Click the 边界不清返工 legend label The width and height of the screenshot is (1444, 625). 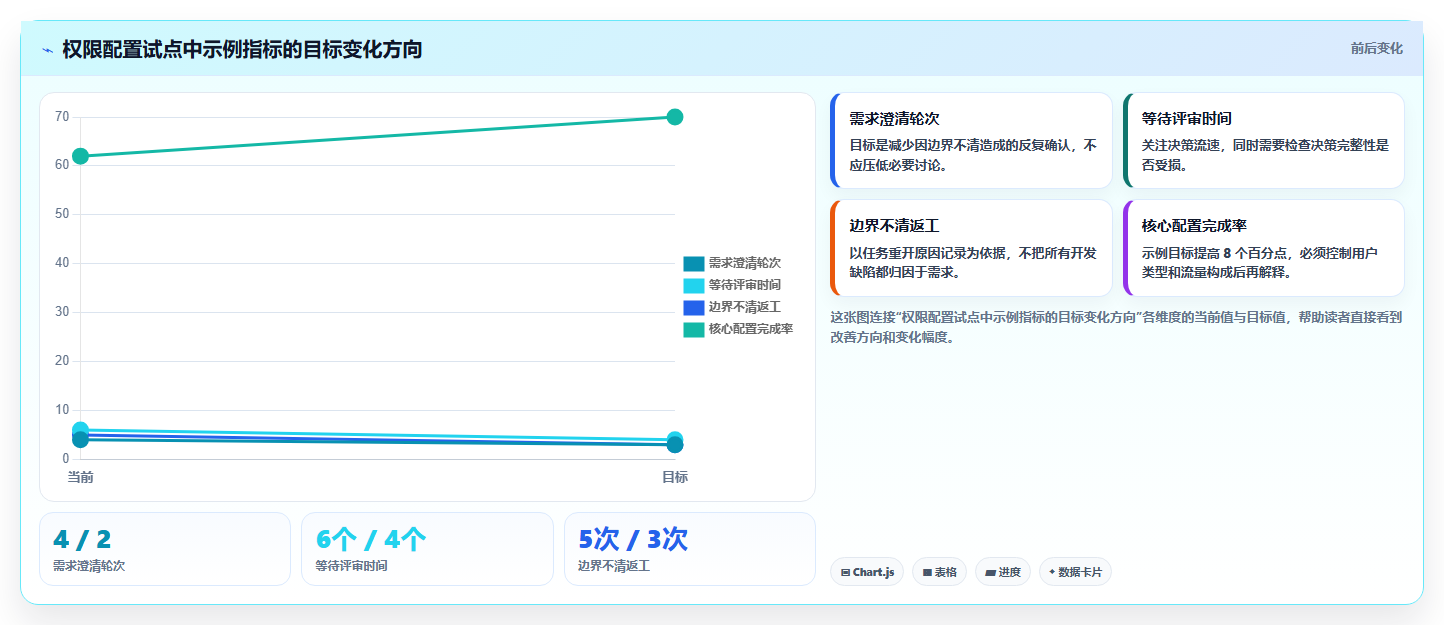[x=745, y=308]
